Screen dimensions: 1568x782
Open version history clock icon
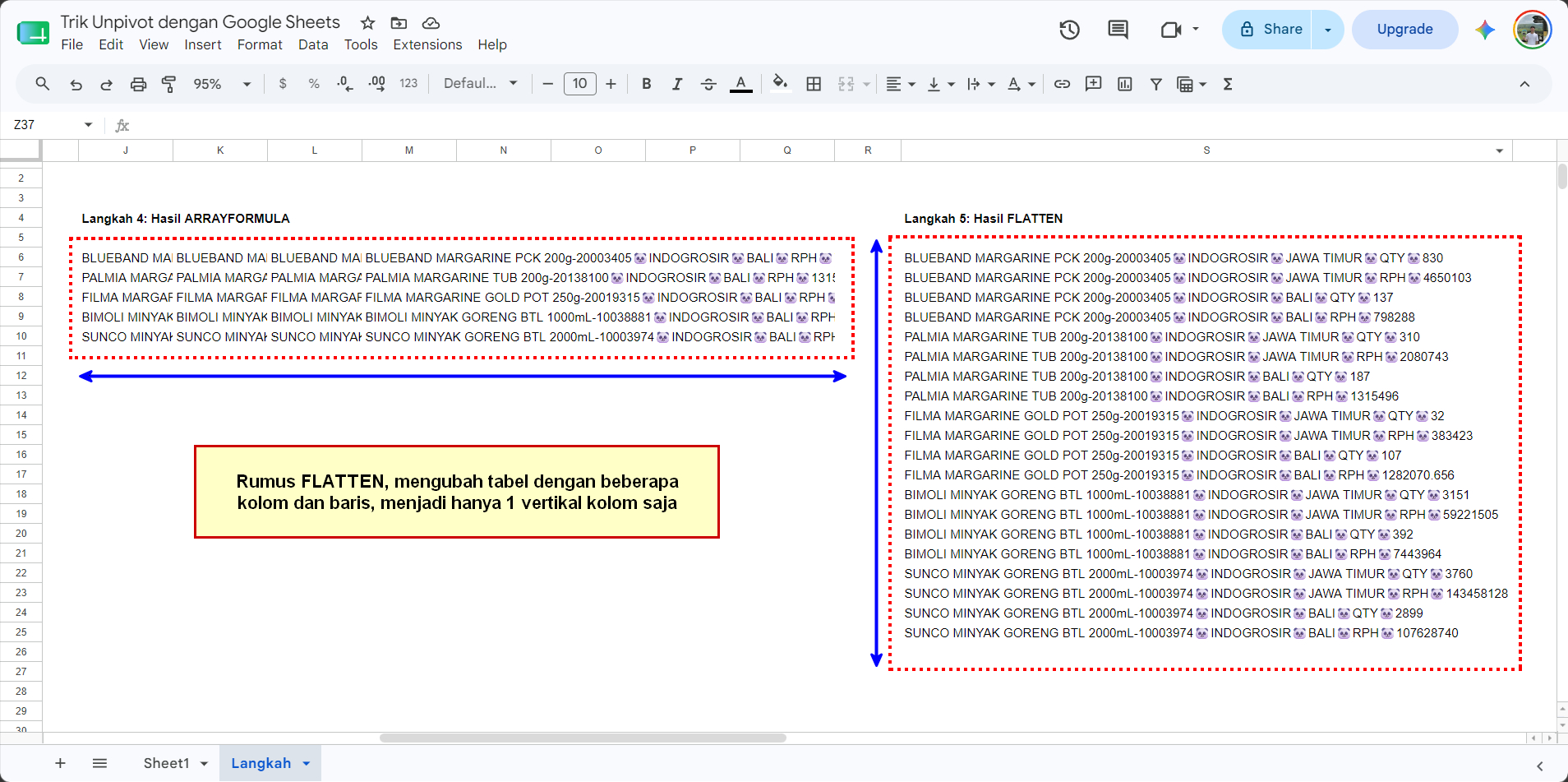click(x=1069, y=30)
